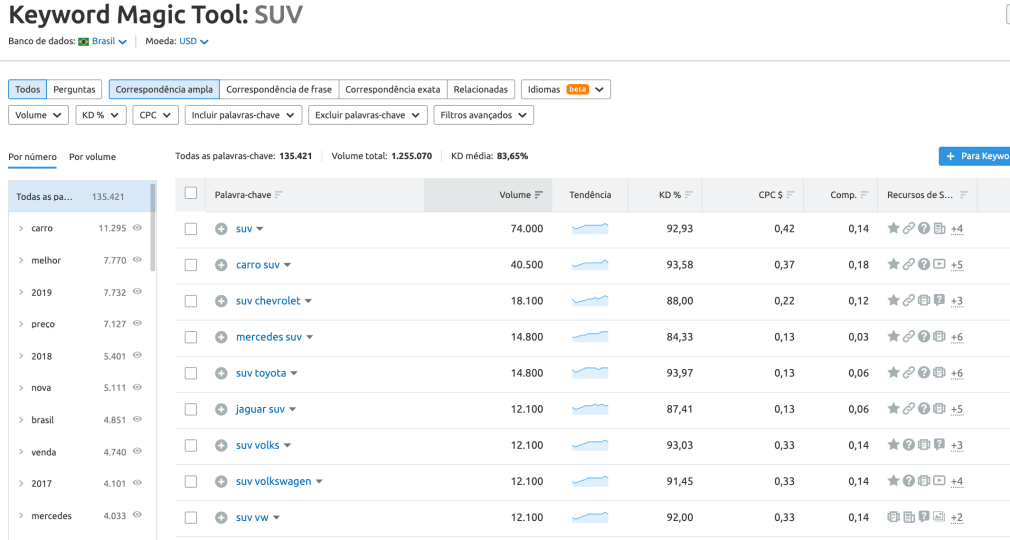Add 'jaguar suv' with the plus icon
The width and height of the screenshot is (1010, 540).
point(221,409)
